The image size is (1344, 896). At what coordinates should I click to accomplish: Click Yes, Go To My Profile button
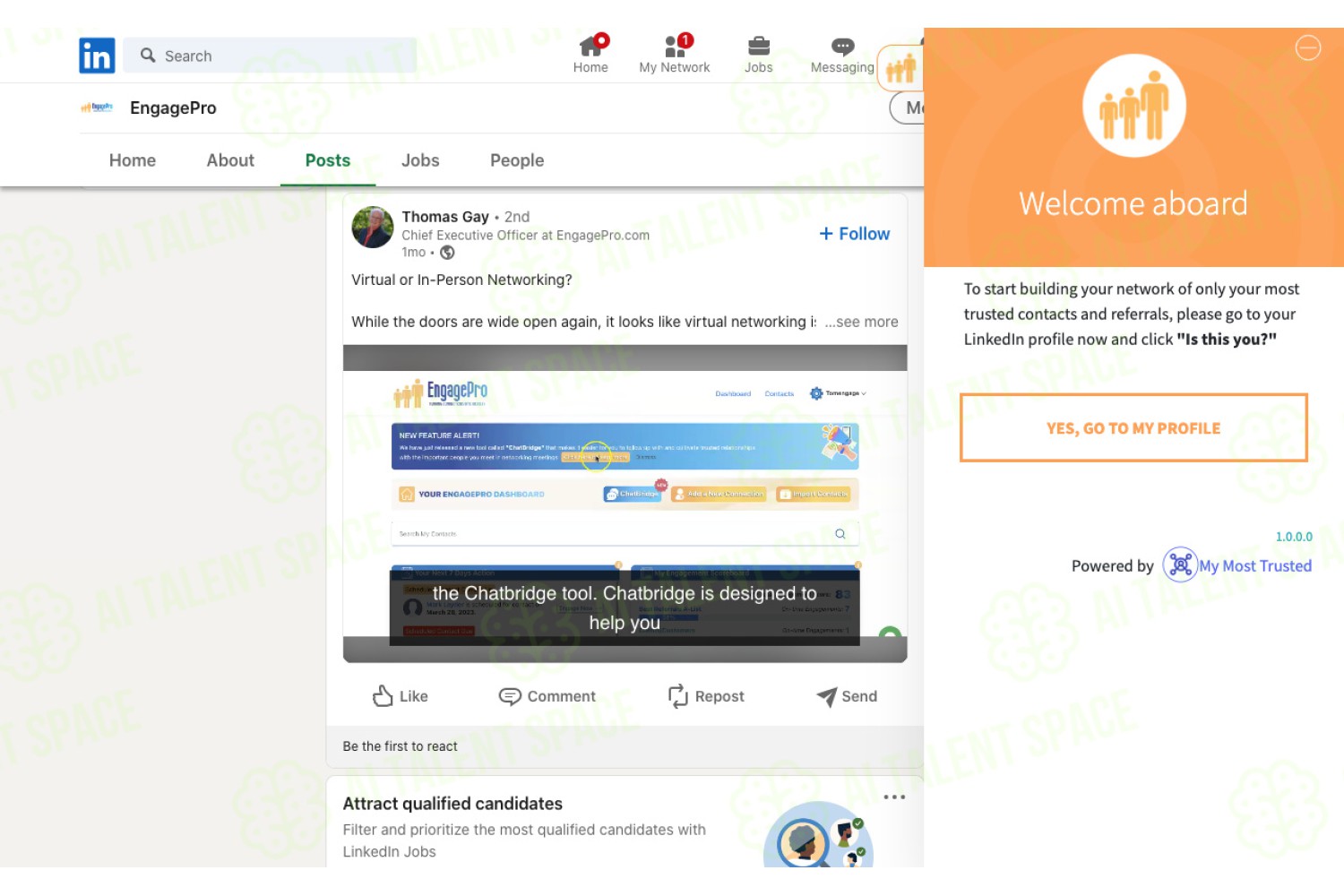pos(1133,428)
